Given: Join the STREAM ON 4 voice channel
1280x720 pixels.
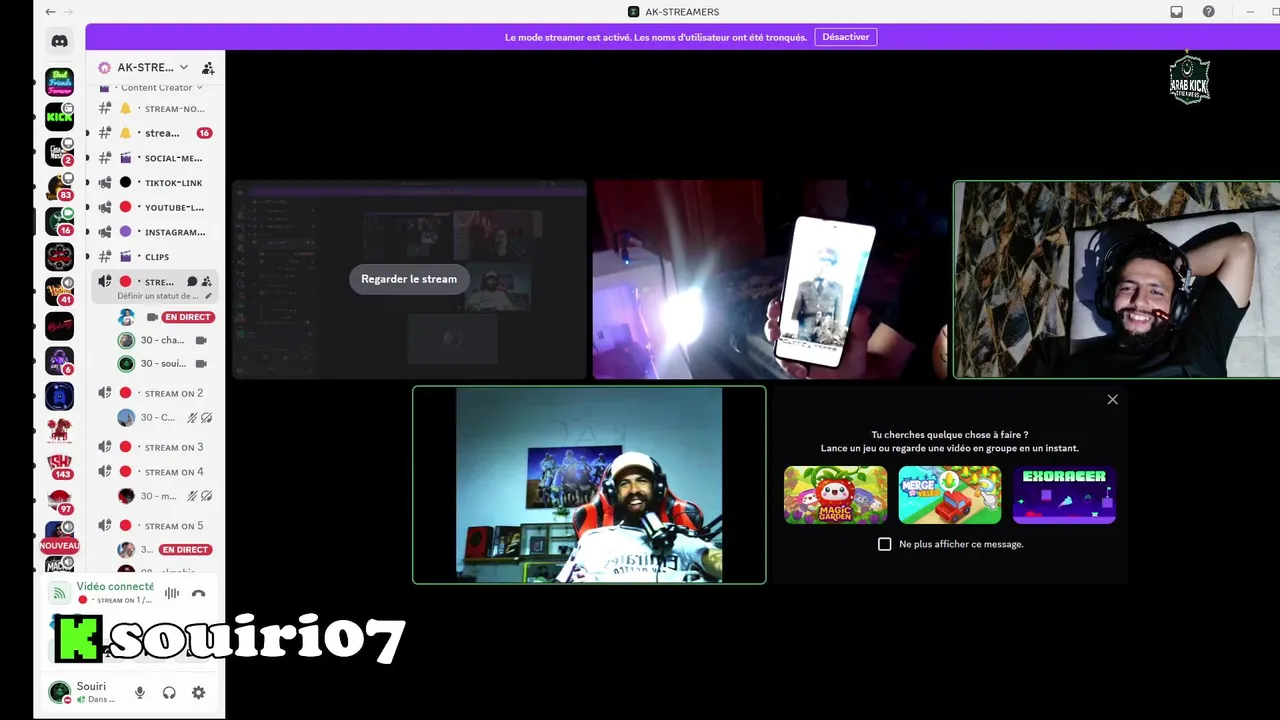Looking at the screenshot, I should point(155,472).
